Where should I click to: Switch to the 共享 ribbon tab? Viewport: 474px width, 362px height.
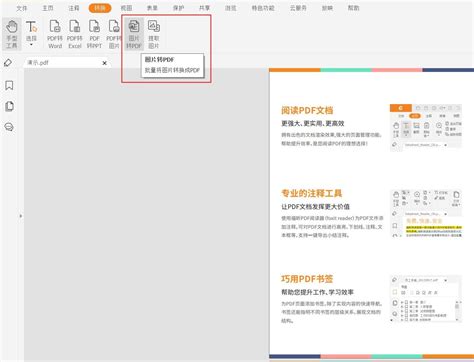pos(204,8)
